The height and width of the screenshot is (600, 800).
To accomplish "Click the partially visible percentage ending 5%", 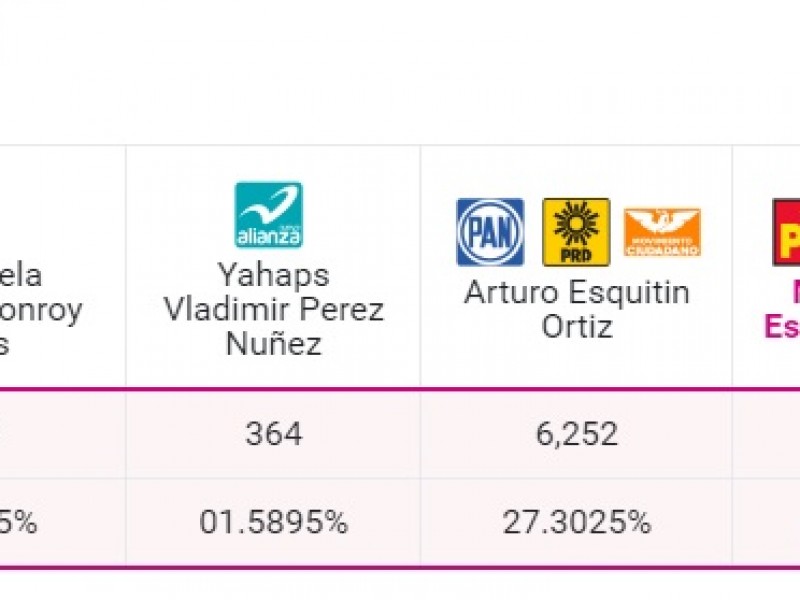I will pos(18,522).
